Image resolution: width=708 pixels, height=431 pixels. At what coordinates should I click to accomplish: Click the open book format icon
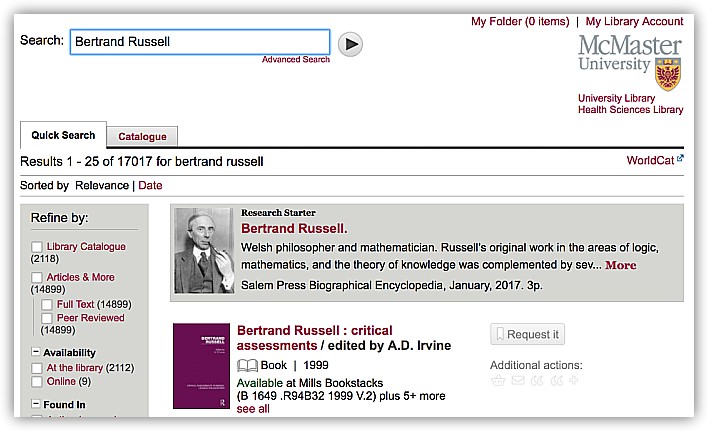(x=247, y=365)
